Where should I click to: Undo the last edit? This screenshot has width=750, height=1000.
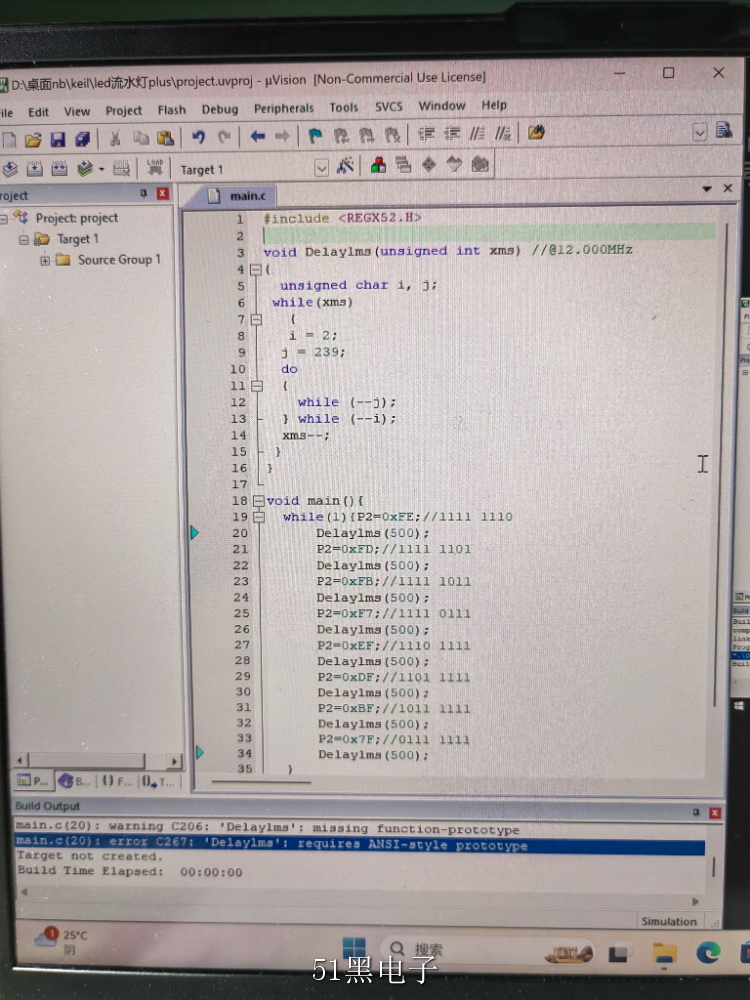coord(198,137)
